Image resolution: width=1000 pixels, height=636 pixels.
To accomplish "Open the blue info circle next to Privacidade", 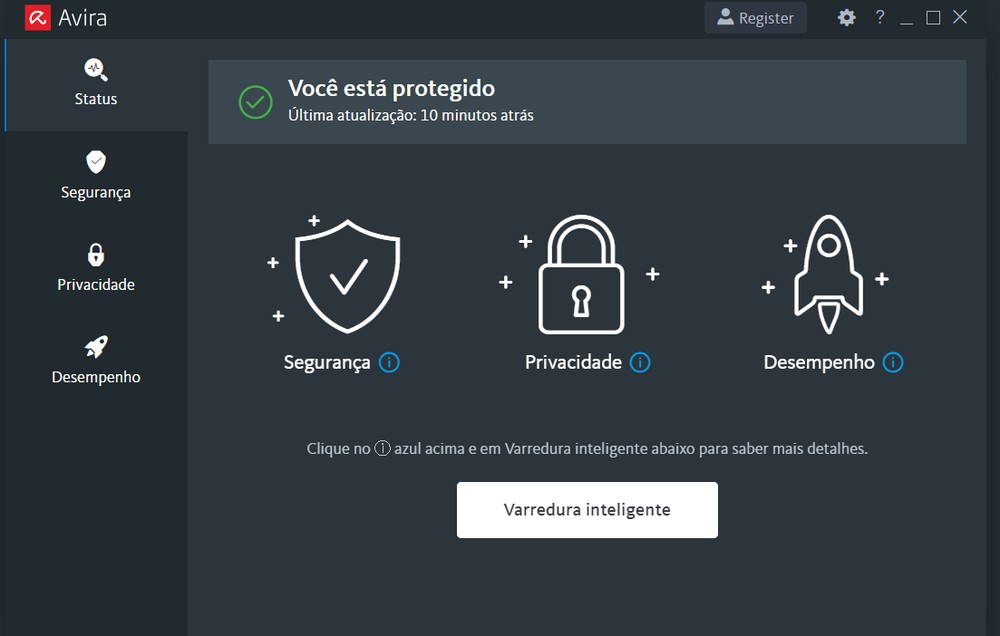I will (640, 364).
